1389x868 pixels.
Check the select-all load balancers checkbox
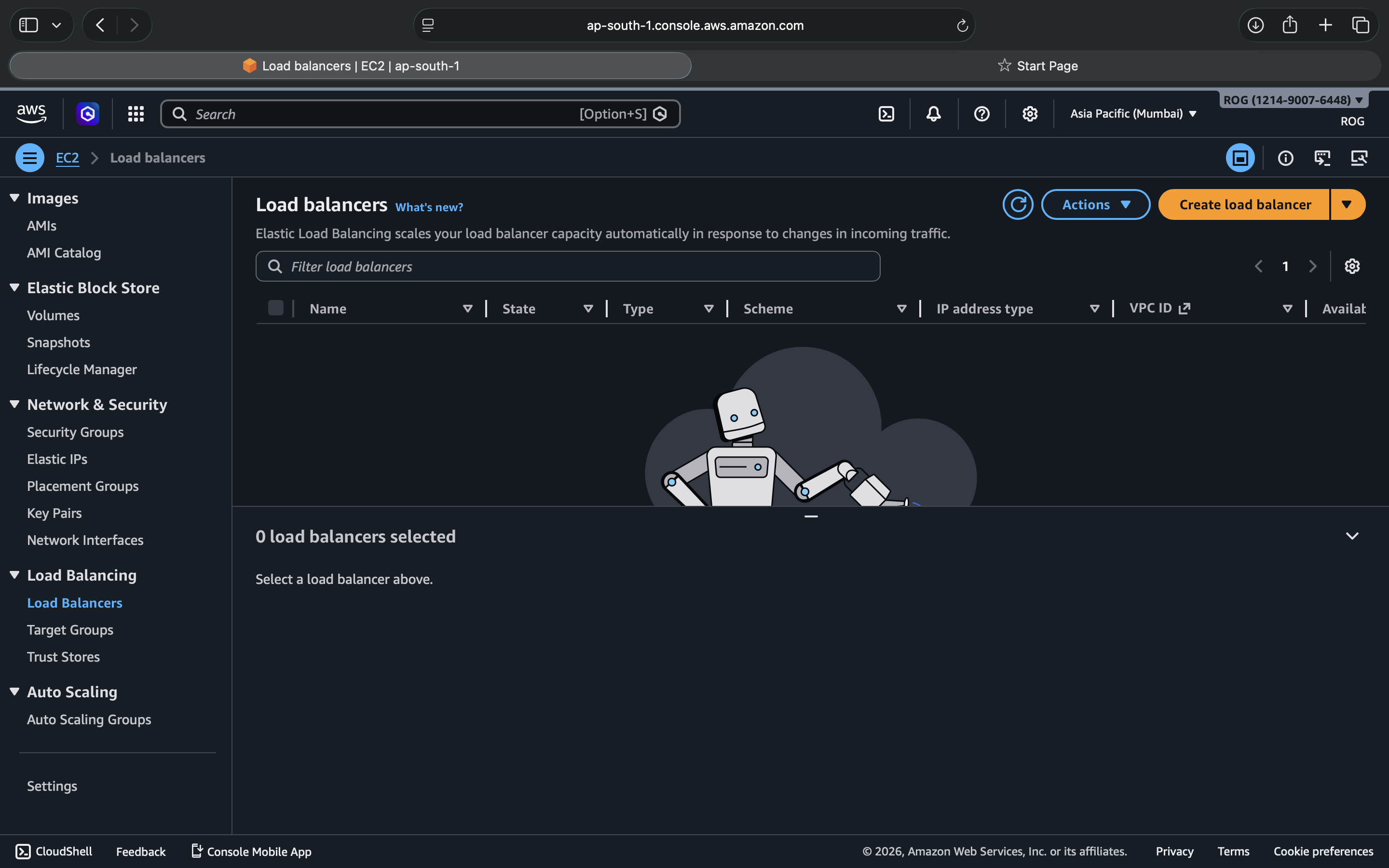pyautogui.click(x=275, y=308)
